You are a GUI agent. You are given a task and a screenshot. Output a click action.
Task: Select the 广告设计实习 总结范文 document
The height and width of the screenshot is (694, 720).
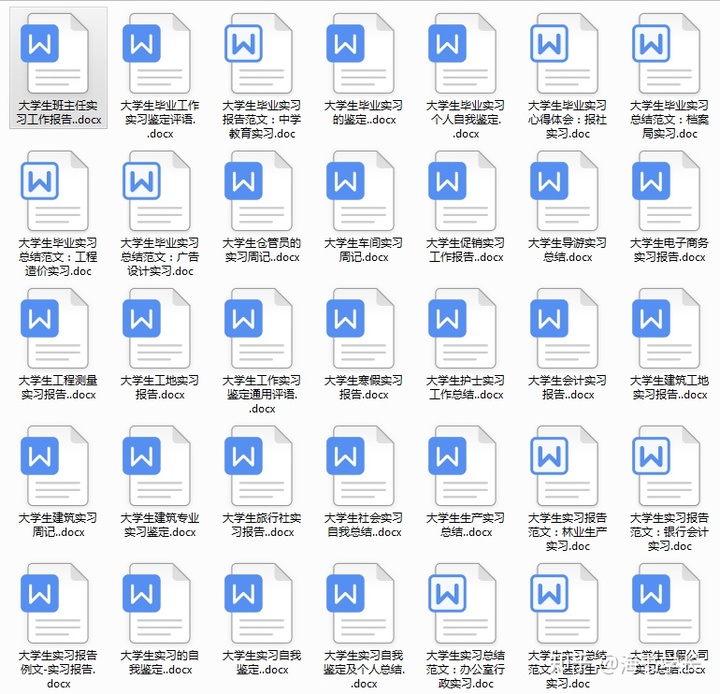click(159, 191)
